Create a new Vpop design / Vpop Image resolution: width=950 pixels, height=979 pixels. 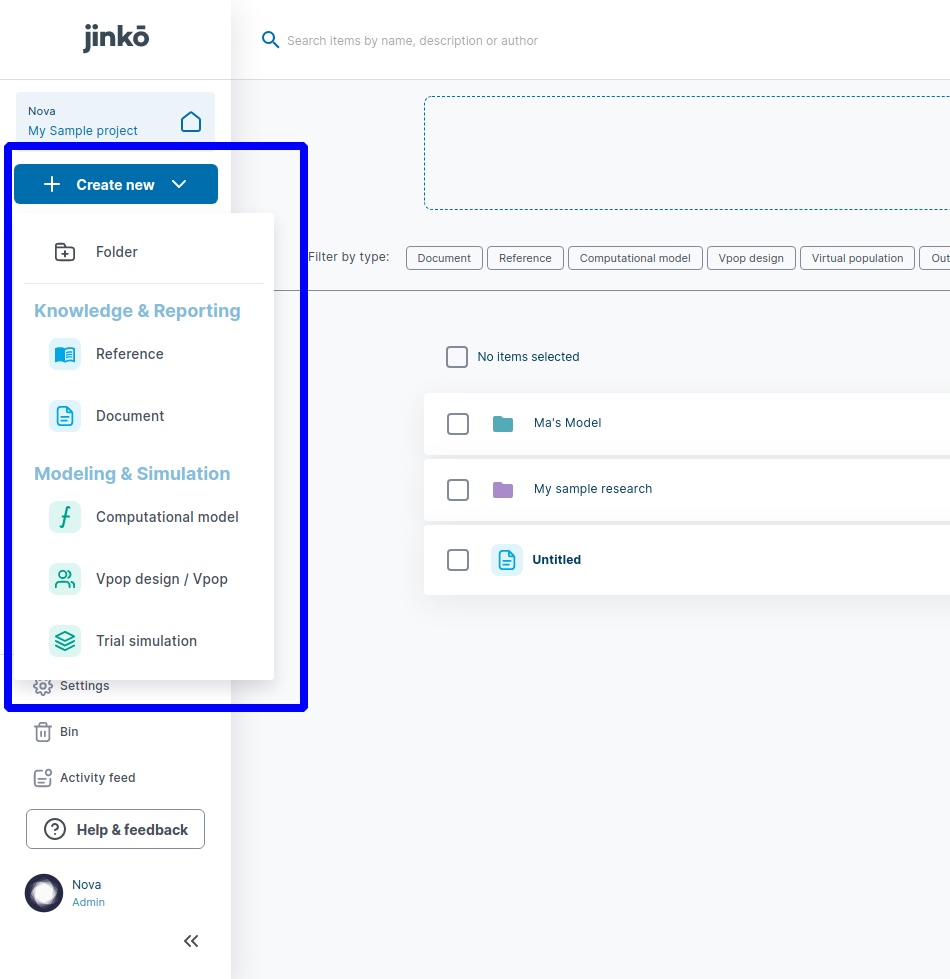point(161,579)
